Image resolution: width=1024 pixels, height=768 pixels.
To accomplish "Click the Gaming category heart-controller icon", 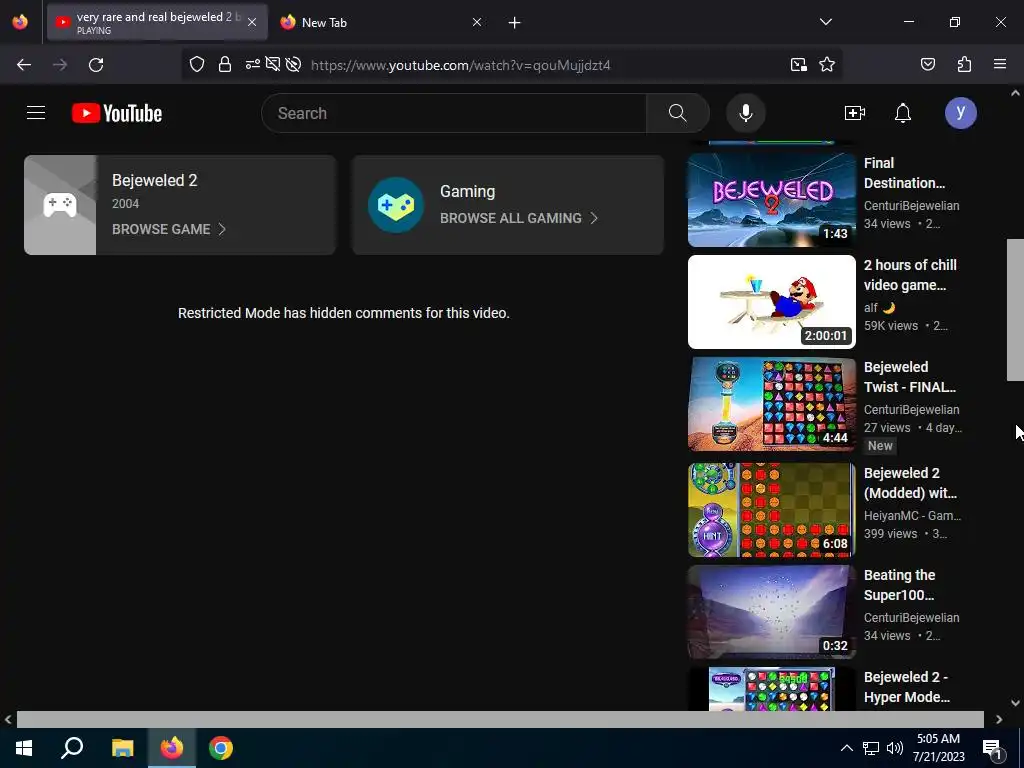I will pos(396,205).
